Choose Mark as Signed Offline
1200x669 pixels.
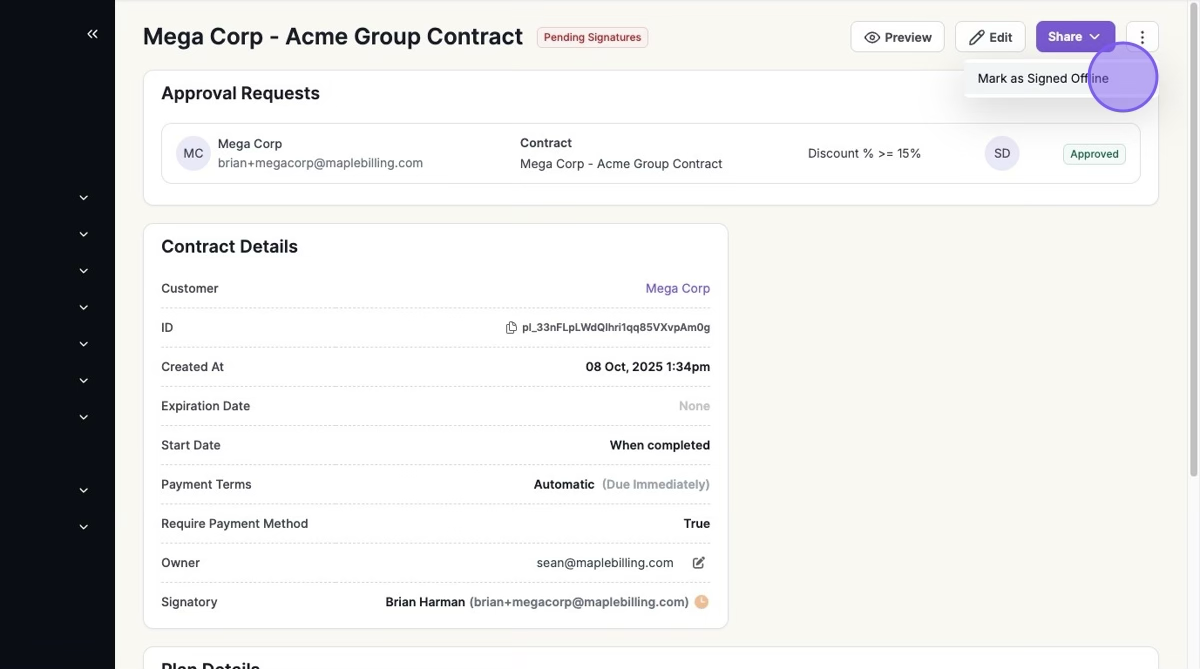pyautogui.click(x=1042, y=79)
